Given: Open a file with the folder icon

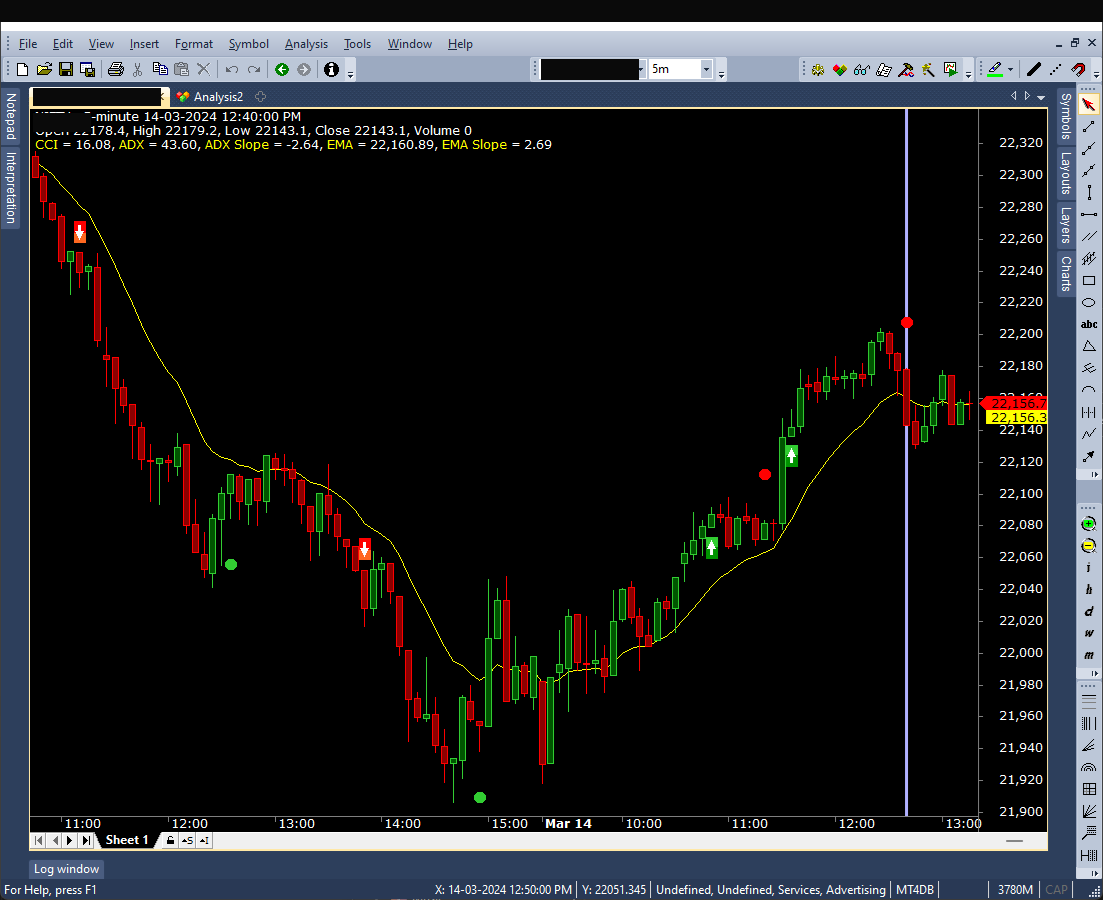Looking at the screenshot, I should [44, 69].
